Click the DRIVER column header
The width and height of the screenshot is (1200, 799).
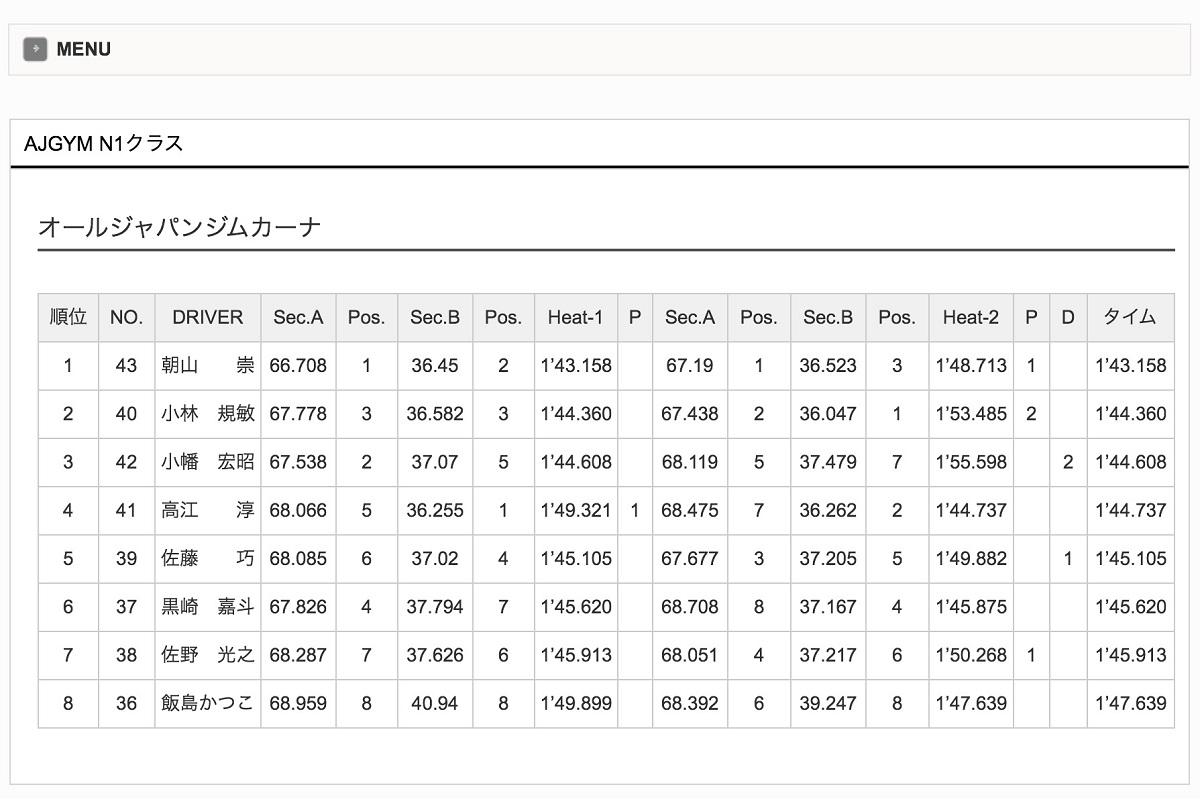coord(208,317)
